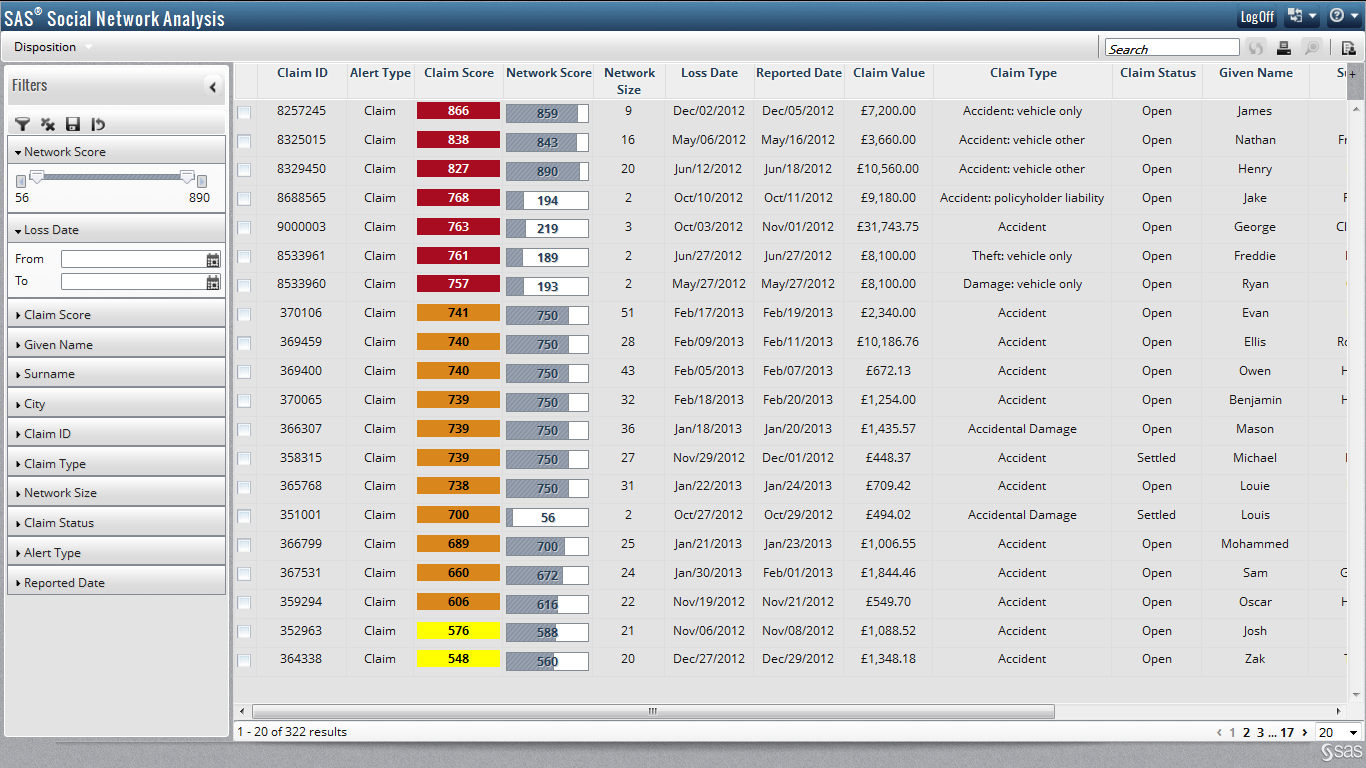This screenshot has width=1366, height=768.
Task: Check the box next to claim 364338
Action: click(244, 660)
